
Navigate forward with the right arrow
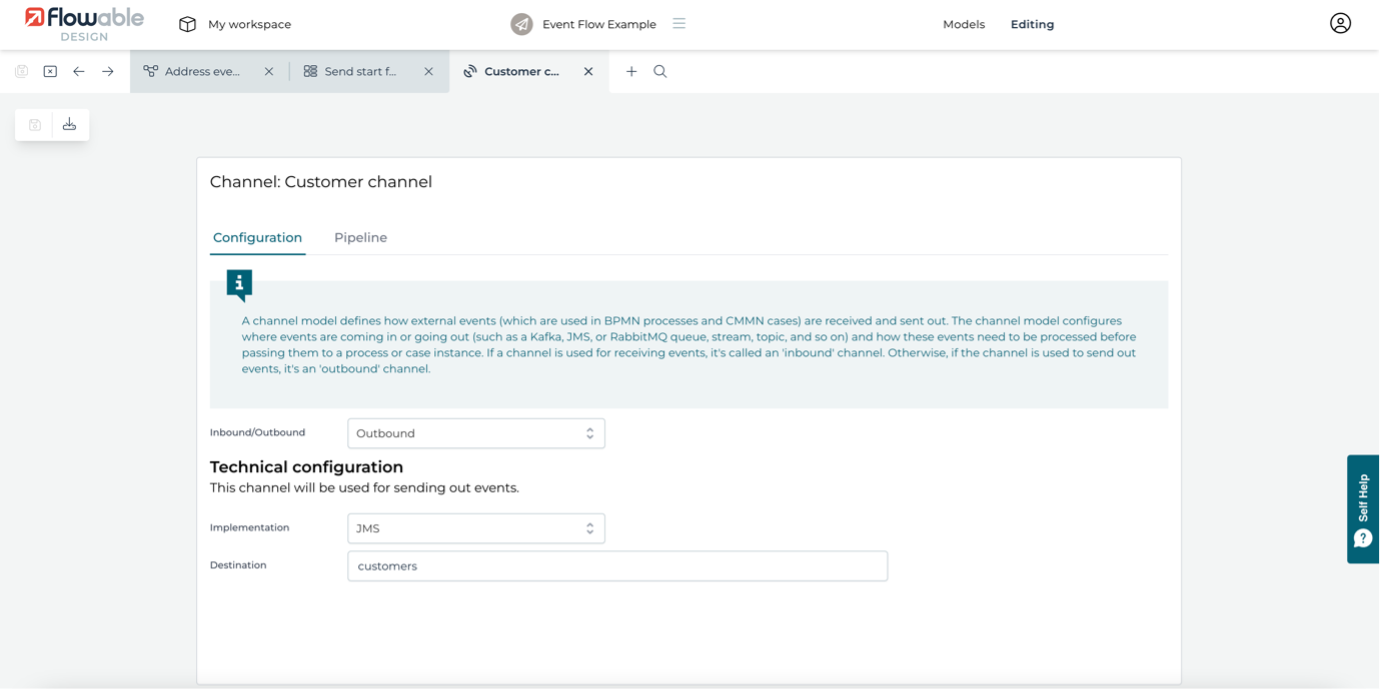[x=108, y=72]
